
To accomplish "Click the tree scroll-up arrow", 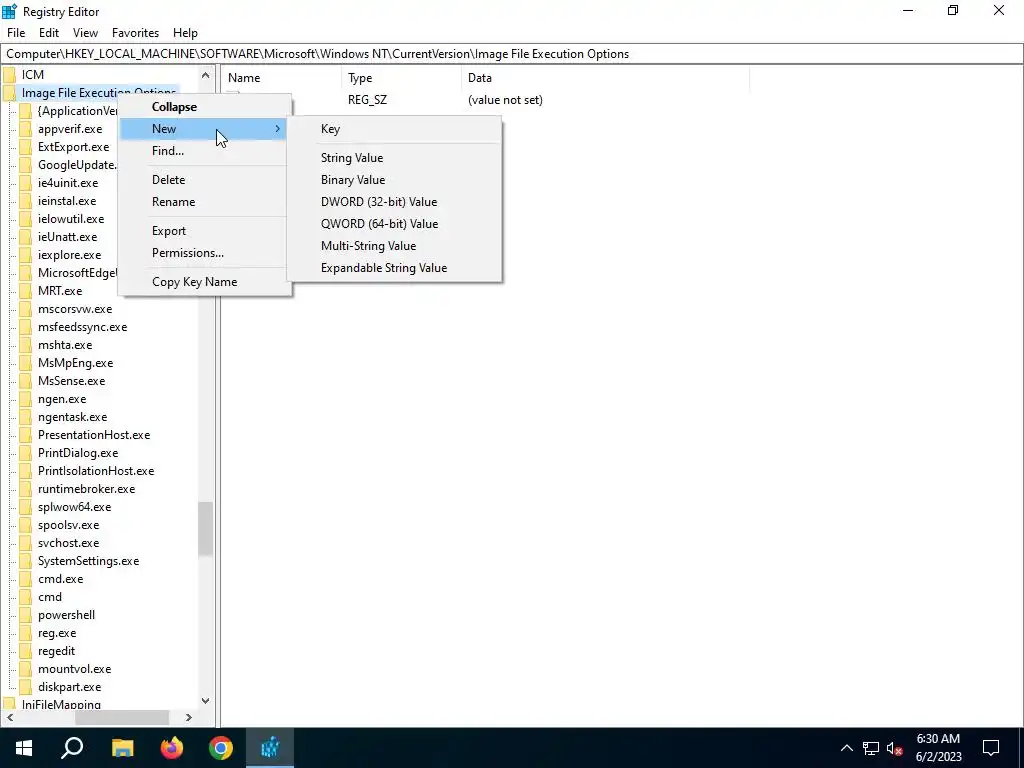I will point(205,75).
